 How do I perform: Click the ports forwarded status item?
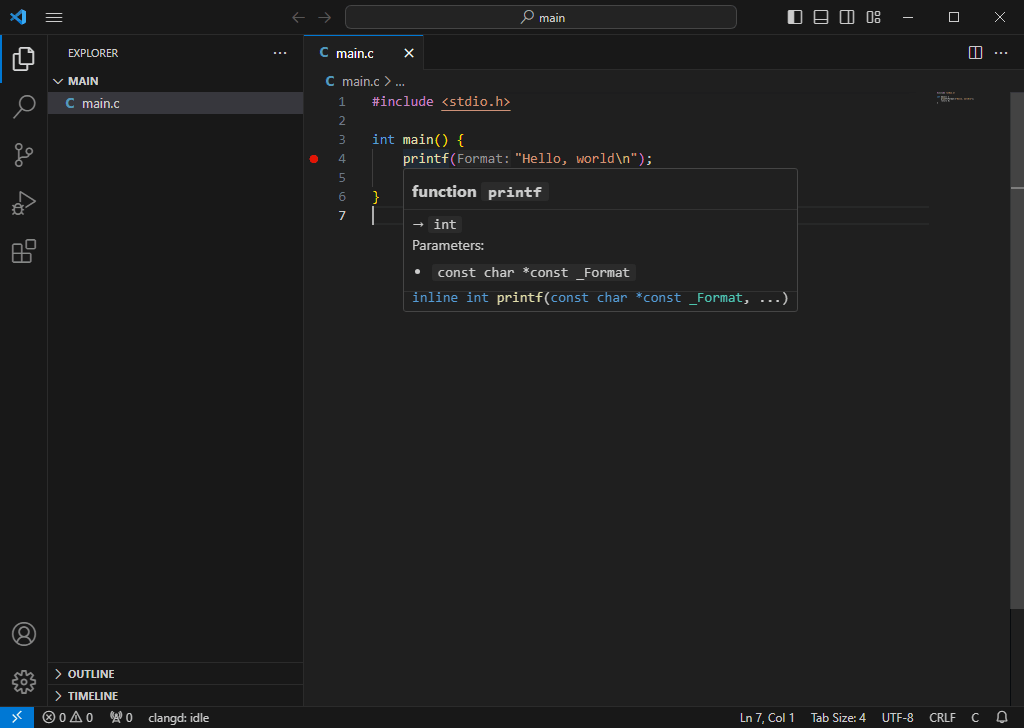tap(121, 718)
